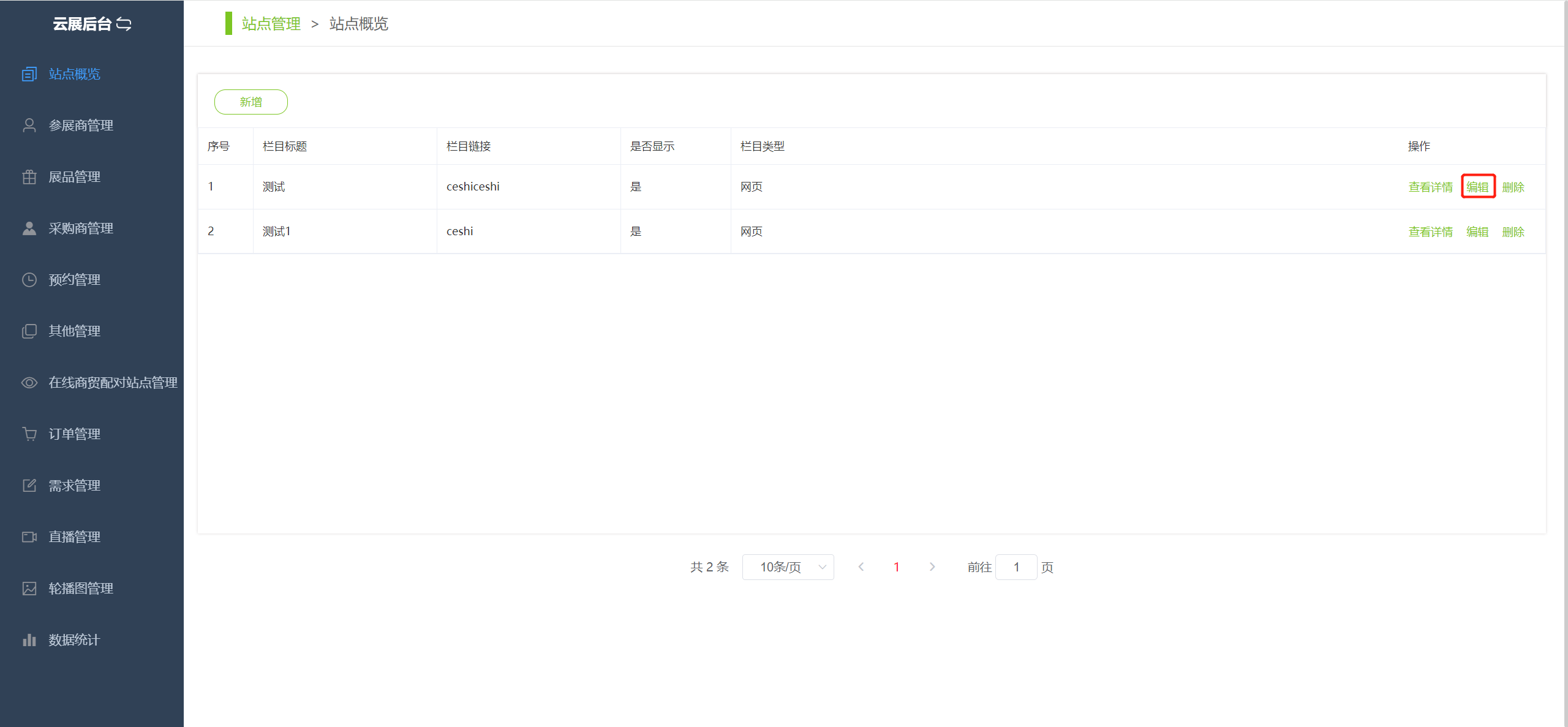Go to previous page arrow

pyautogui.click(x=861, y=567)
